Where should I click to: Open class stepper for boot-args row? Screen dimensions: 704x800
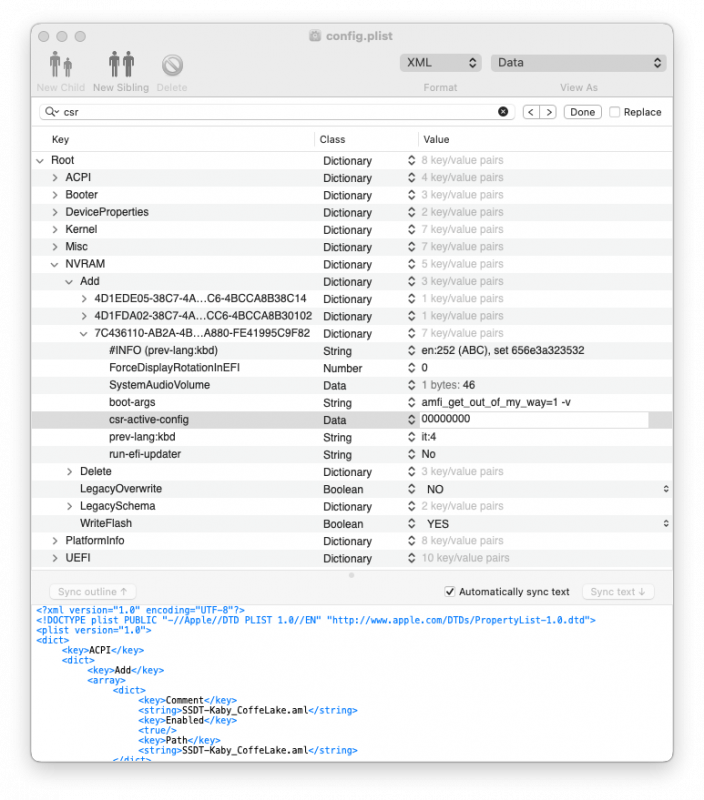pyautogui.click(x=412, y=403)
